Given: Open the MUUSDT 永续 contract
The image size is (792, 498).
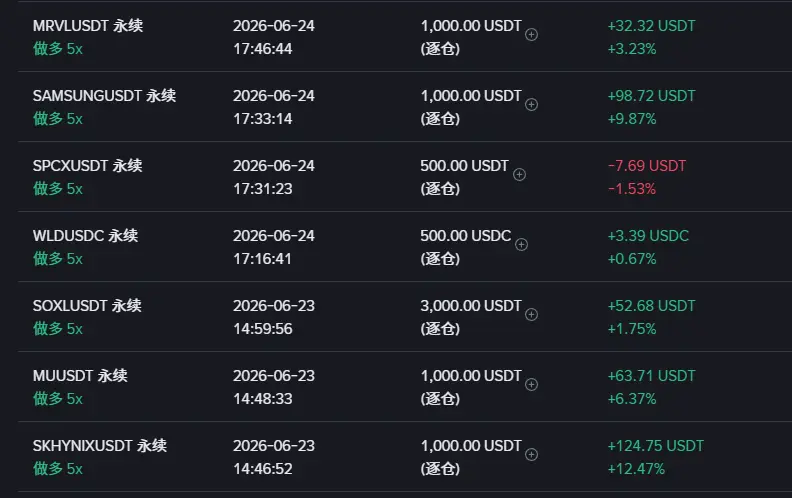Looking at the screenshot, I should 80,376.
